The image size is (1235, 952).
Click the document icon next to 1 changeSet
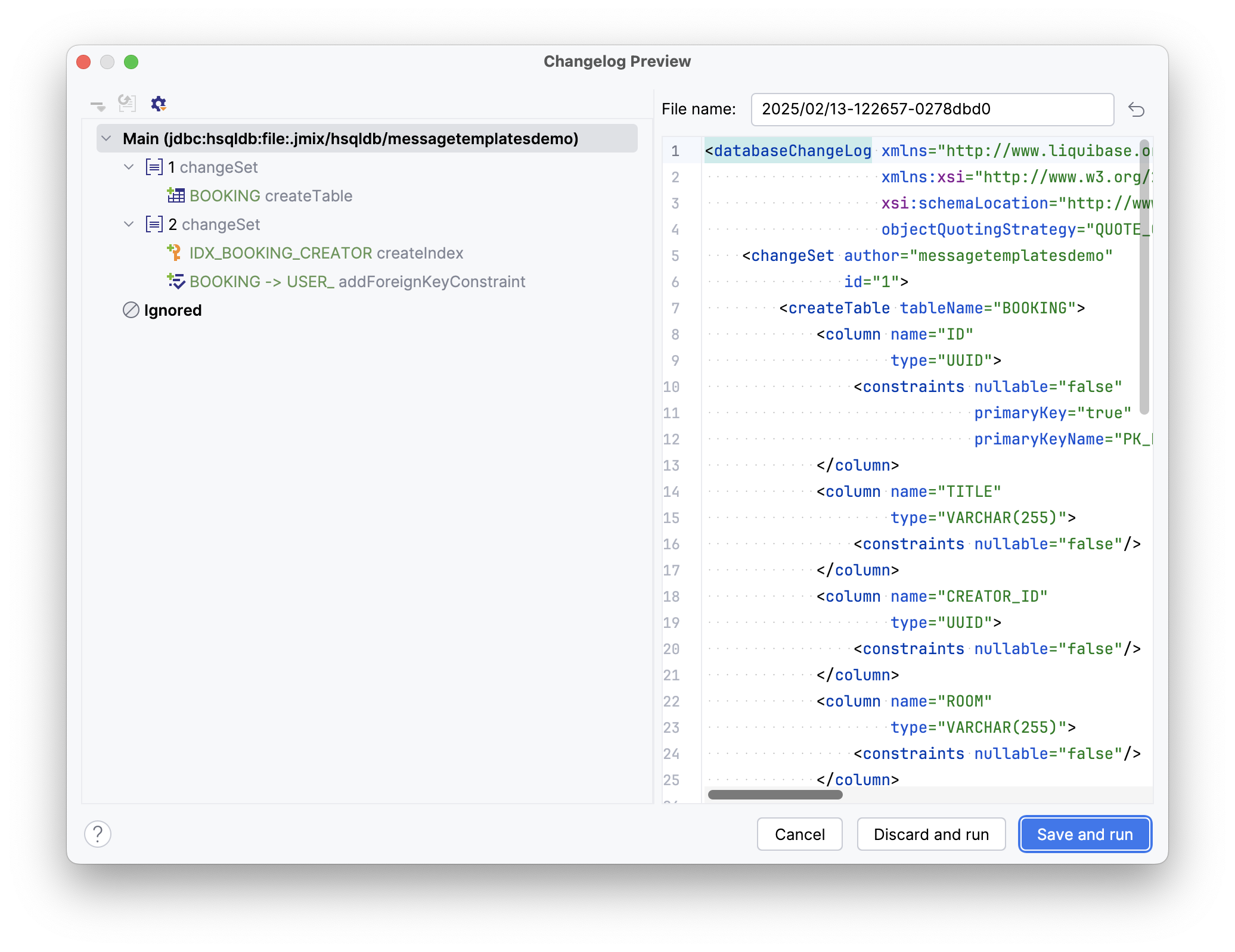pos(154,167)
